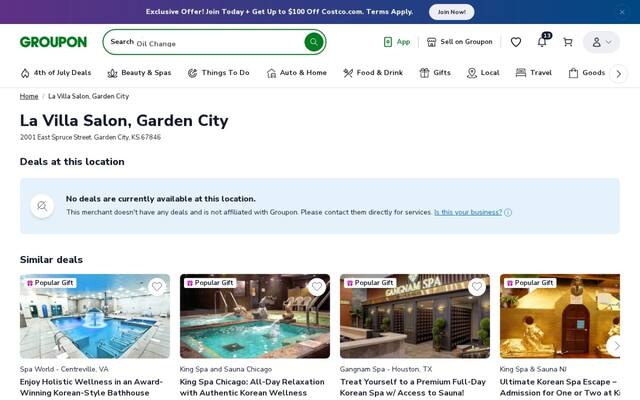Open 'Ultimate Korean Spa Escape' deal title
The height and width of the screenshot is (400, 640).
tap(560, 387)
